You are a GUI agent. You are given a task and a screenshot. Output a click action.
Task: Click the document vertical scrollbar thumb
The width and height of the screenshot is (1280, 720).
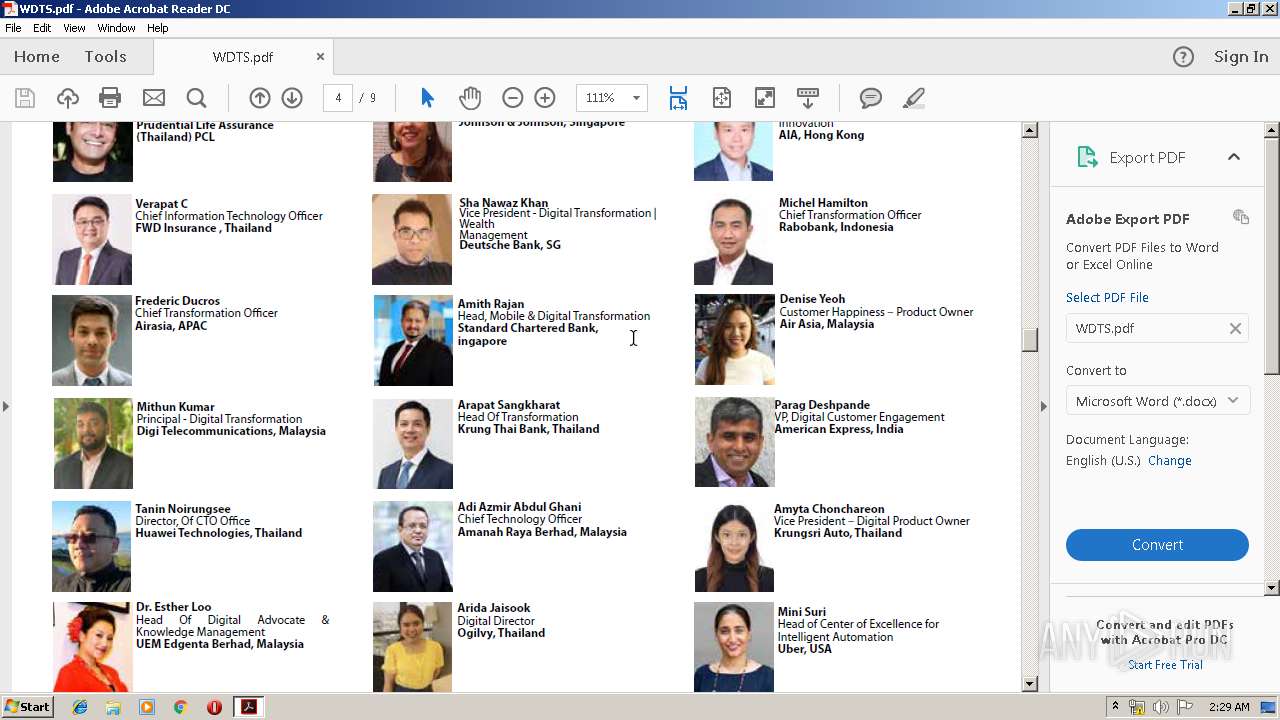point(1030,340)
